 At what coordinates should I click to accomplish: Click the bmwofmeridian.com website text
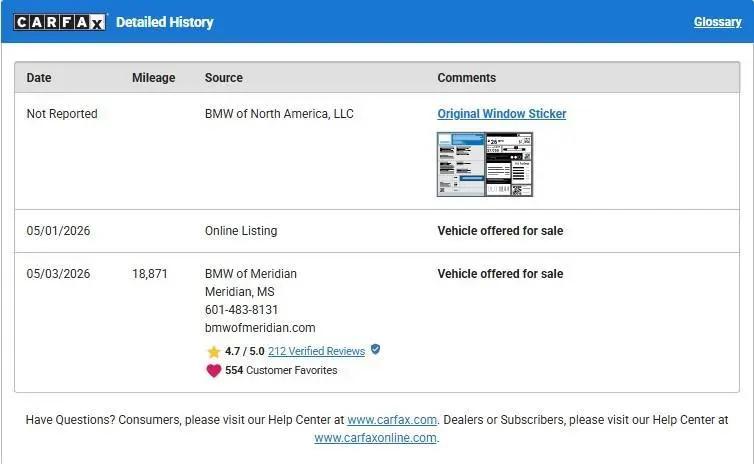pos(260,328)
